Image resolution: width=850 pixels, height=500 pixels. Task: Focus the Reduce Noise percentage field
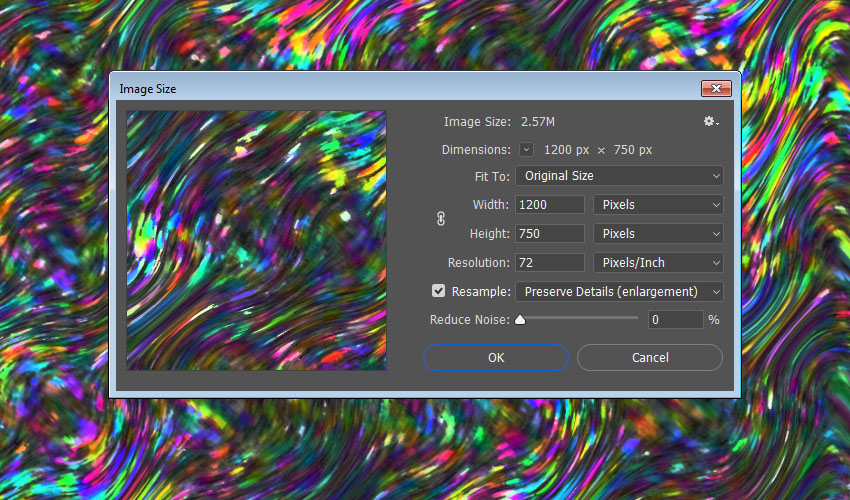[x=675, y=320]
